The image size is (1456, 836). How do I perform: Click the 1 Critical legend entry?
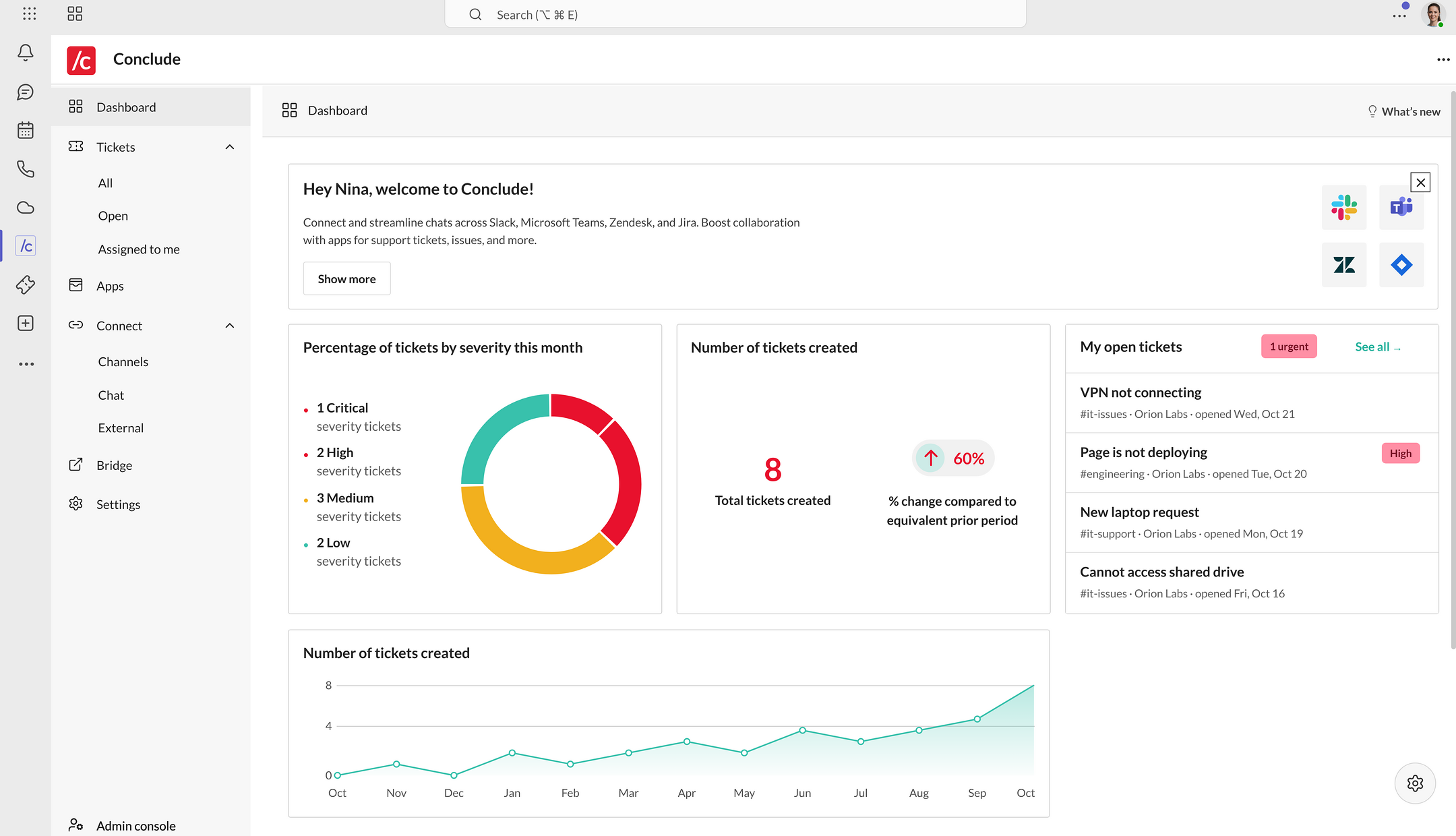point(352,417)
